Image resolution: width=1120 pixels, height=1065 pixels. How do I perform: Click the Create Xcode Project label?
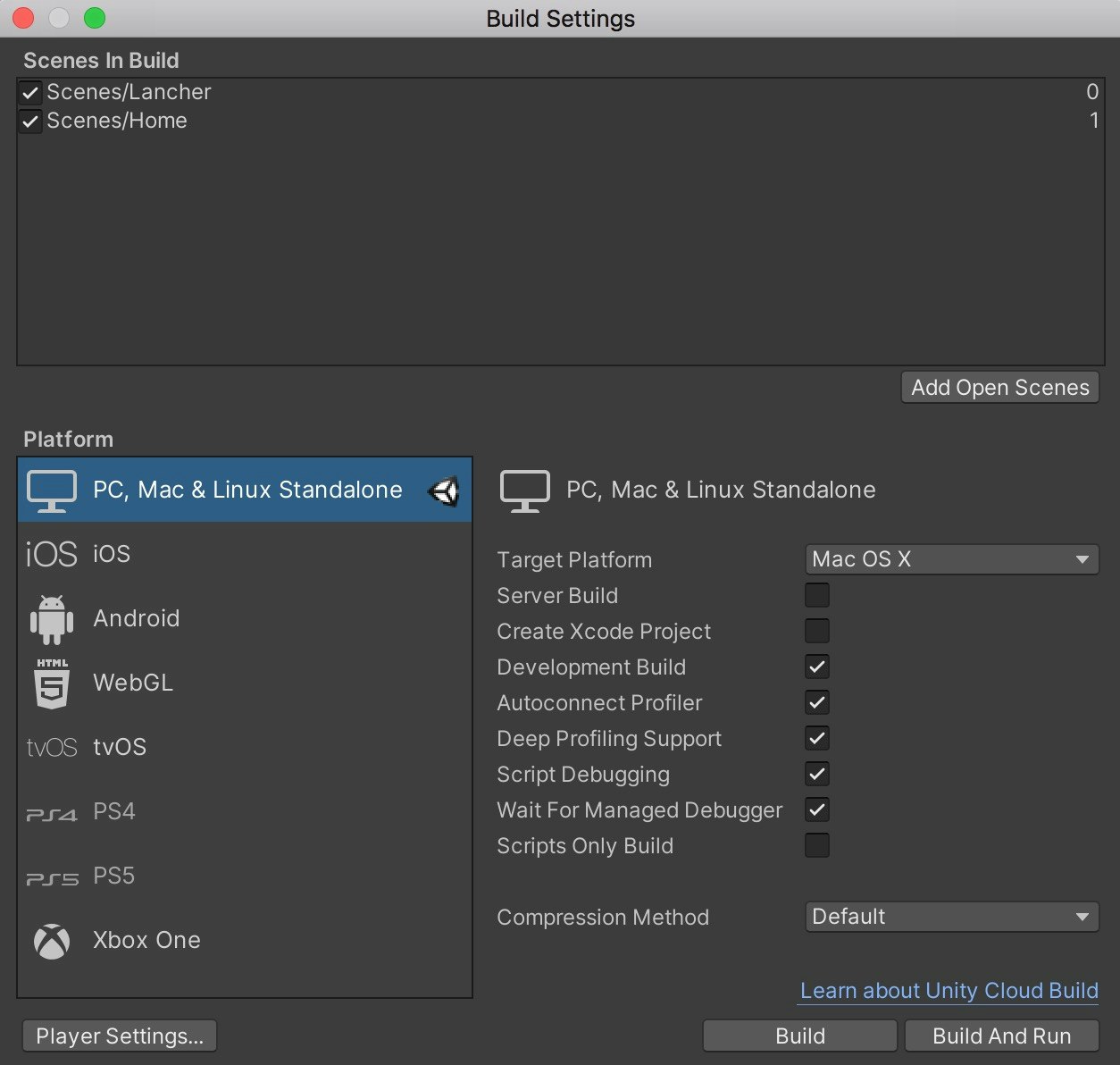click(604, 632)
